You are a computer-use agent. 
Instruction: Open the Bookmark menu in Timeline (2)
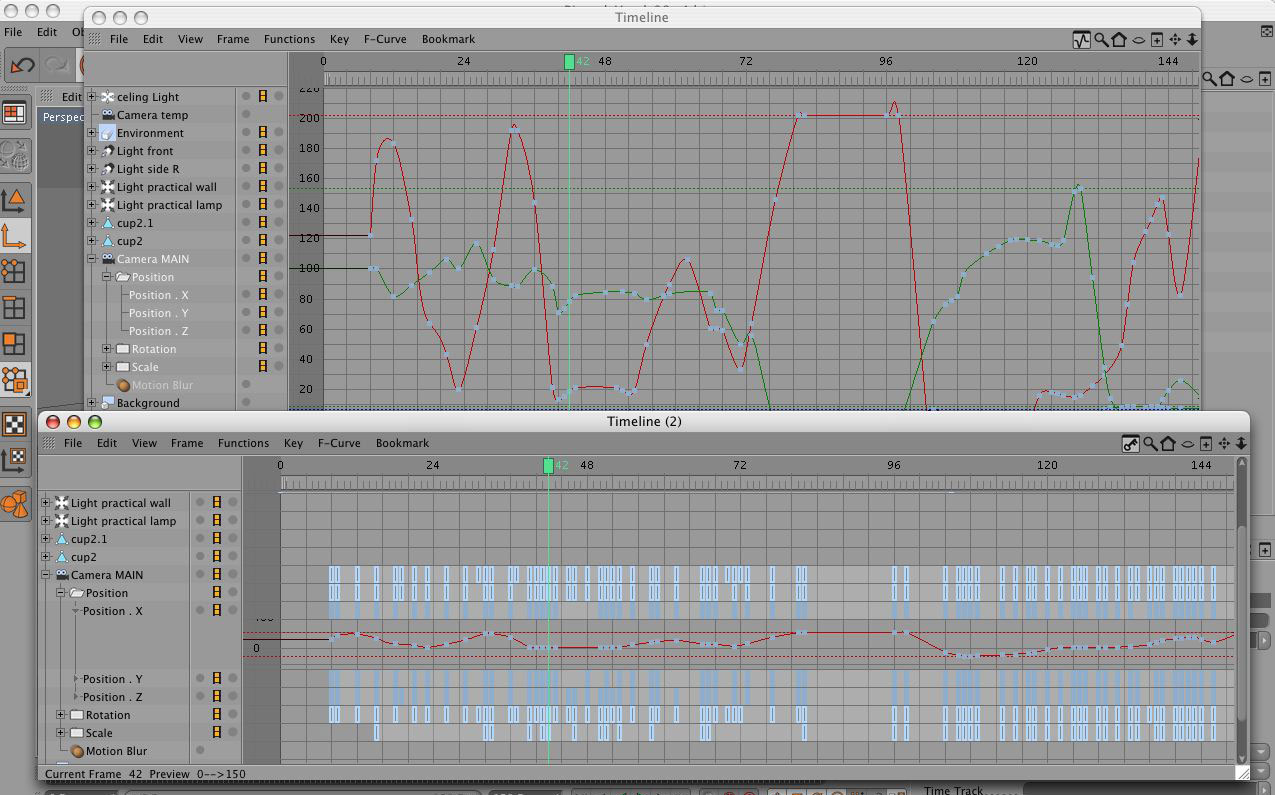tap(402, 443)
